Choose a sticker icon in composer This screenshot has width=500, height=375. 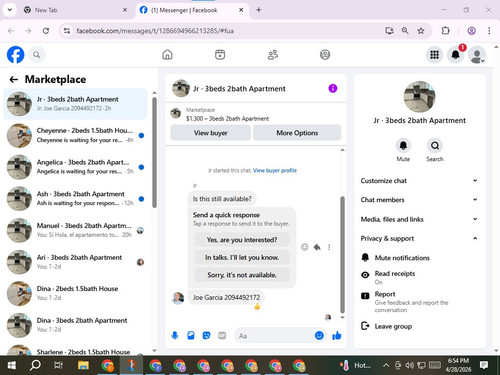pos(206,335)
